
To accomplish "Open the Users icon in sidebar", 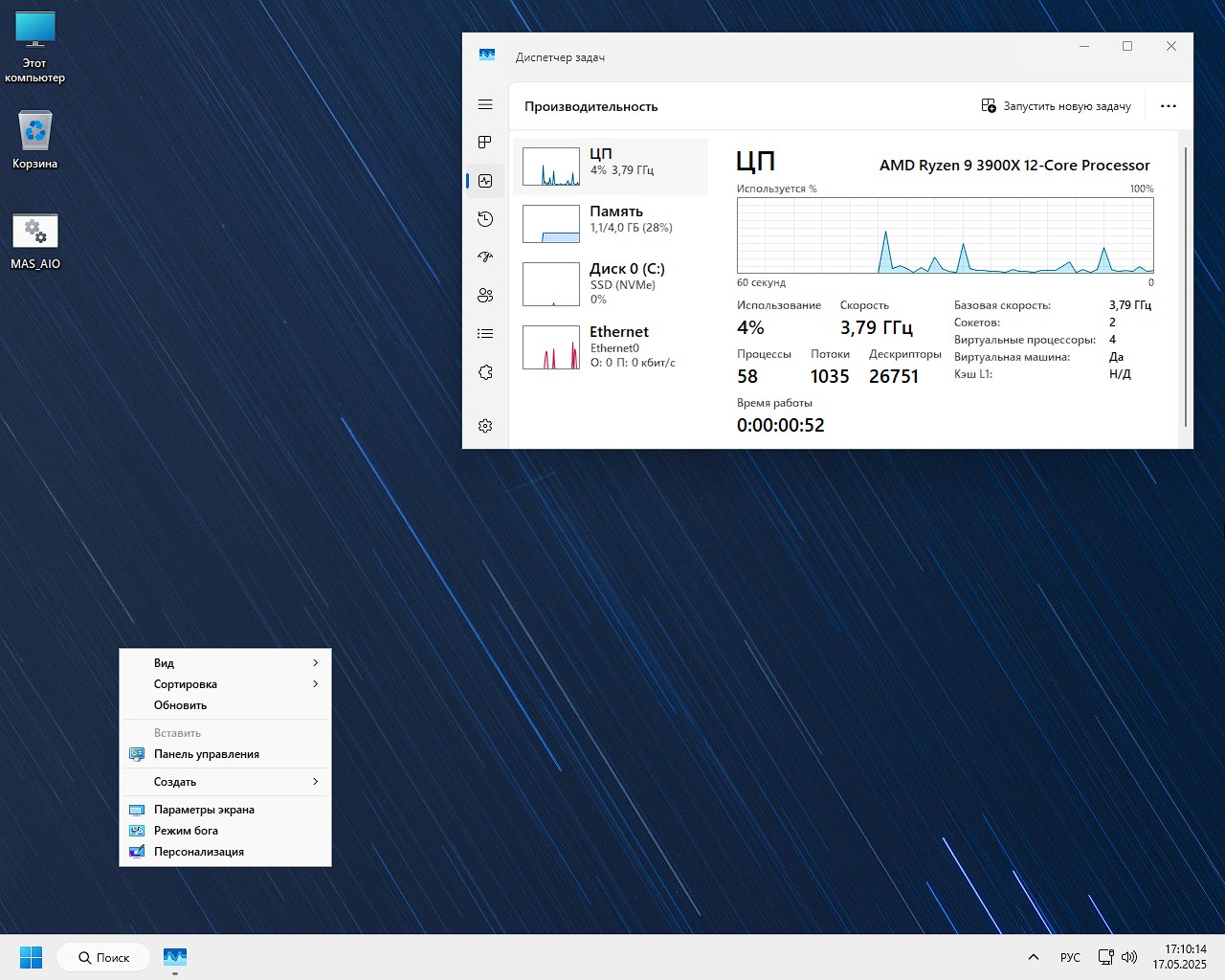I will click(x=485, y=296).
